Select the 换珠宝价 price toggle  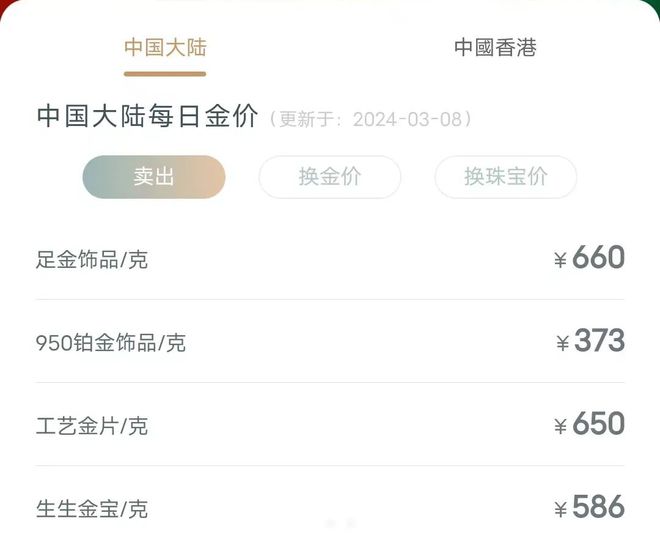click(x=506, y=177)
